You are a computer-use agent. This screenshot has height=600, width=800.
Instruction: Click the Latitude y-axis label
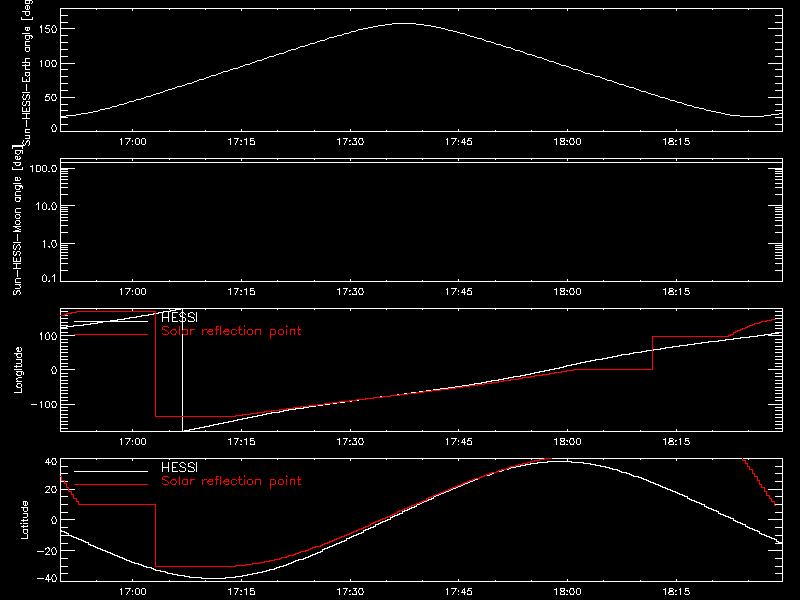pos(24,520)
